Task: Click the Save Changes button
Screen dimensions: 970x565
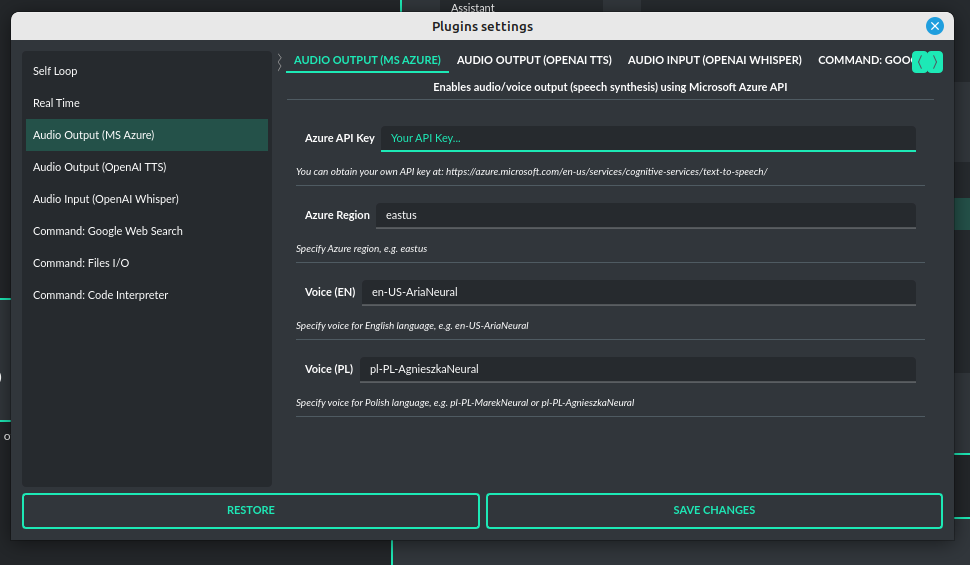Action: (x=714, y=510)
